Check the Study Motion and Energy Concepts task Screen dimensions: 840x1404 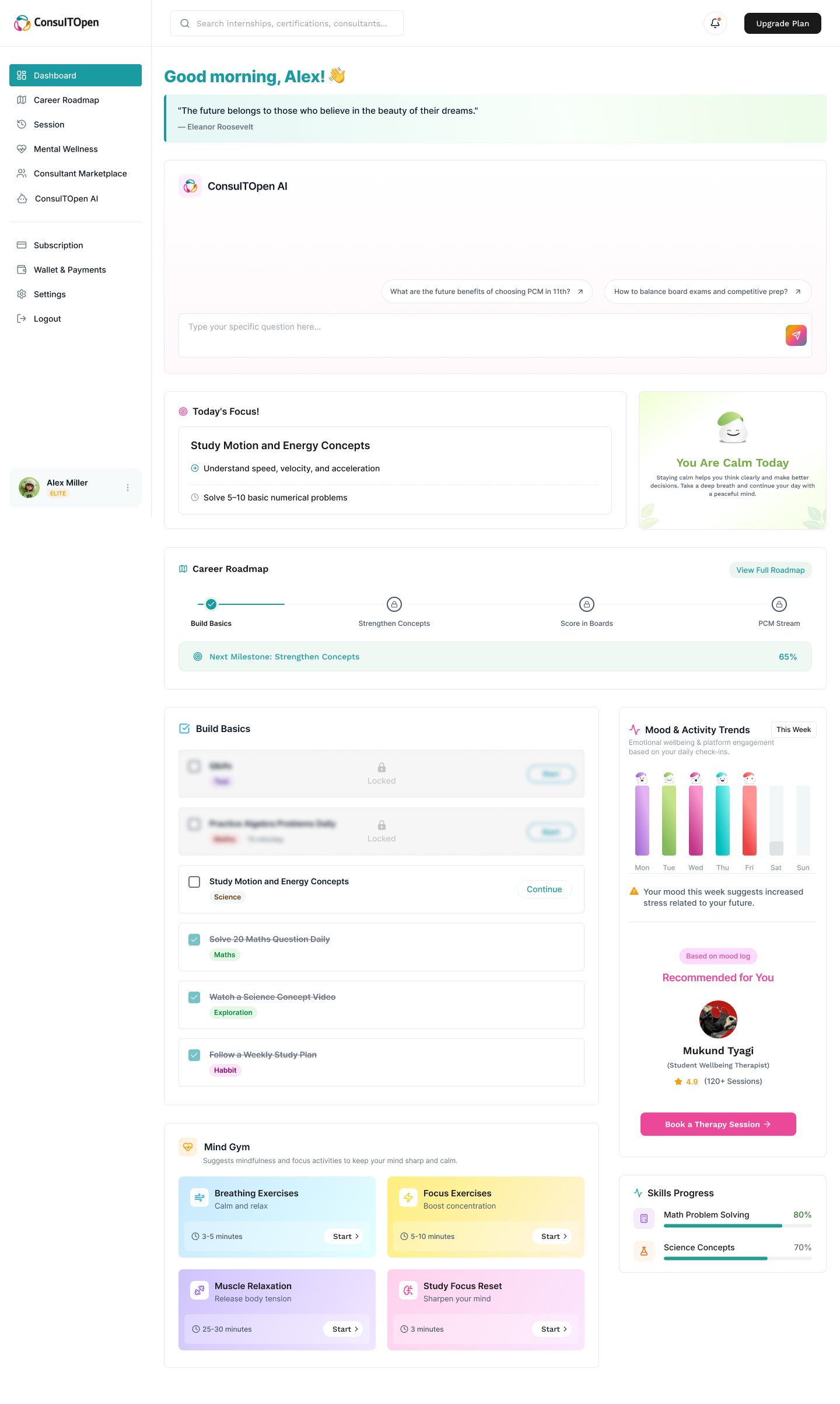(194, 882)
